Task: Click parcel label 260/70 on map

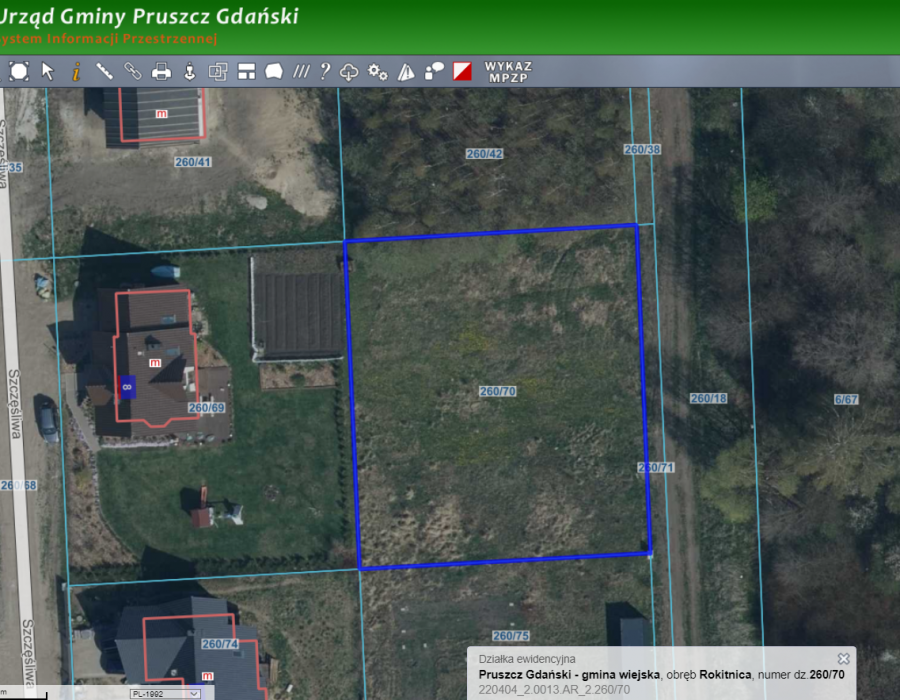Action: 497,391
